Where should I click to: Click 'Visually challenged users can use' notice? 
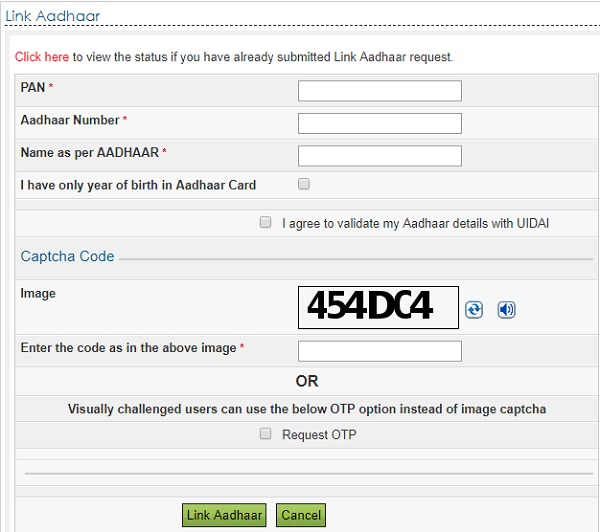[x=307, y=409]
